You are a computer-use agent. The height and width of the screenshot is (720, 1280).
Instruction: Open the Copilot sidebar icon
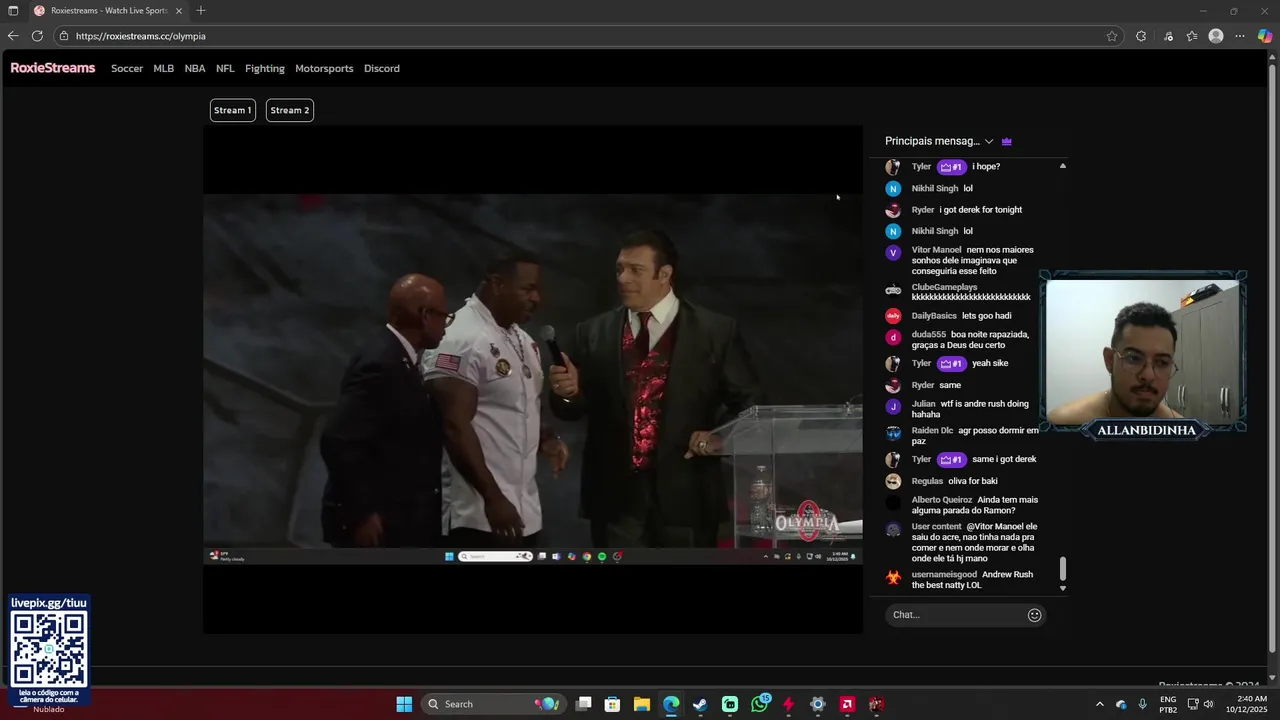[x=1265, y=36]
